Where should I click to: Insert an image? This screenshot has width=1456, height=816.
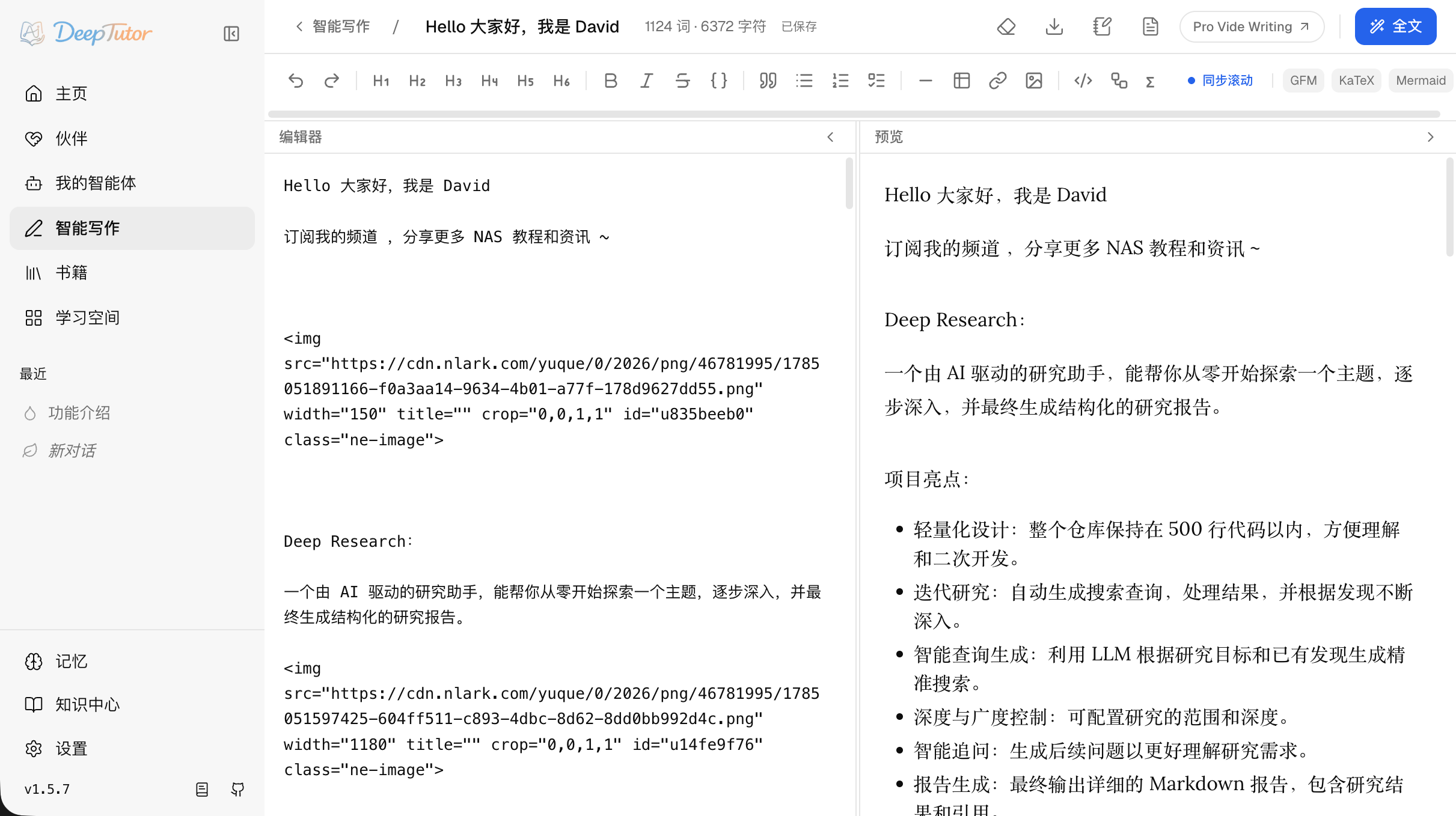1034,81
